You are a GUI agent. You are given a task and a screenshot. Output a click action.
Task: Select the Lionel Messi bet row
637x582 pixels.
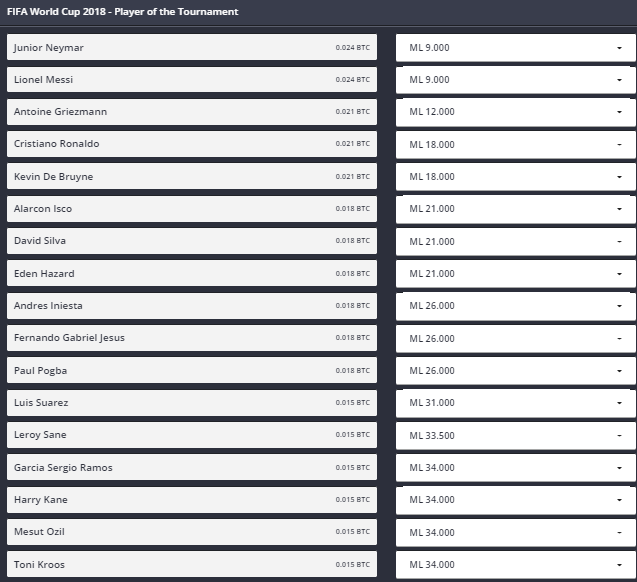pyautogui.click(x=192, y=80)
